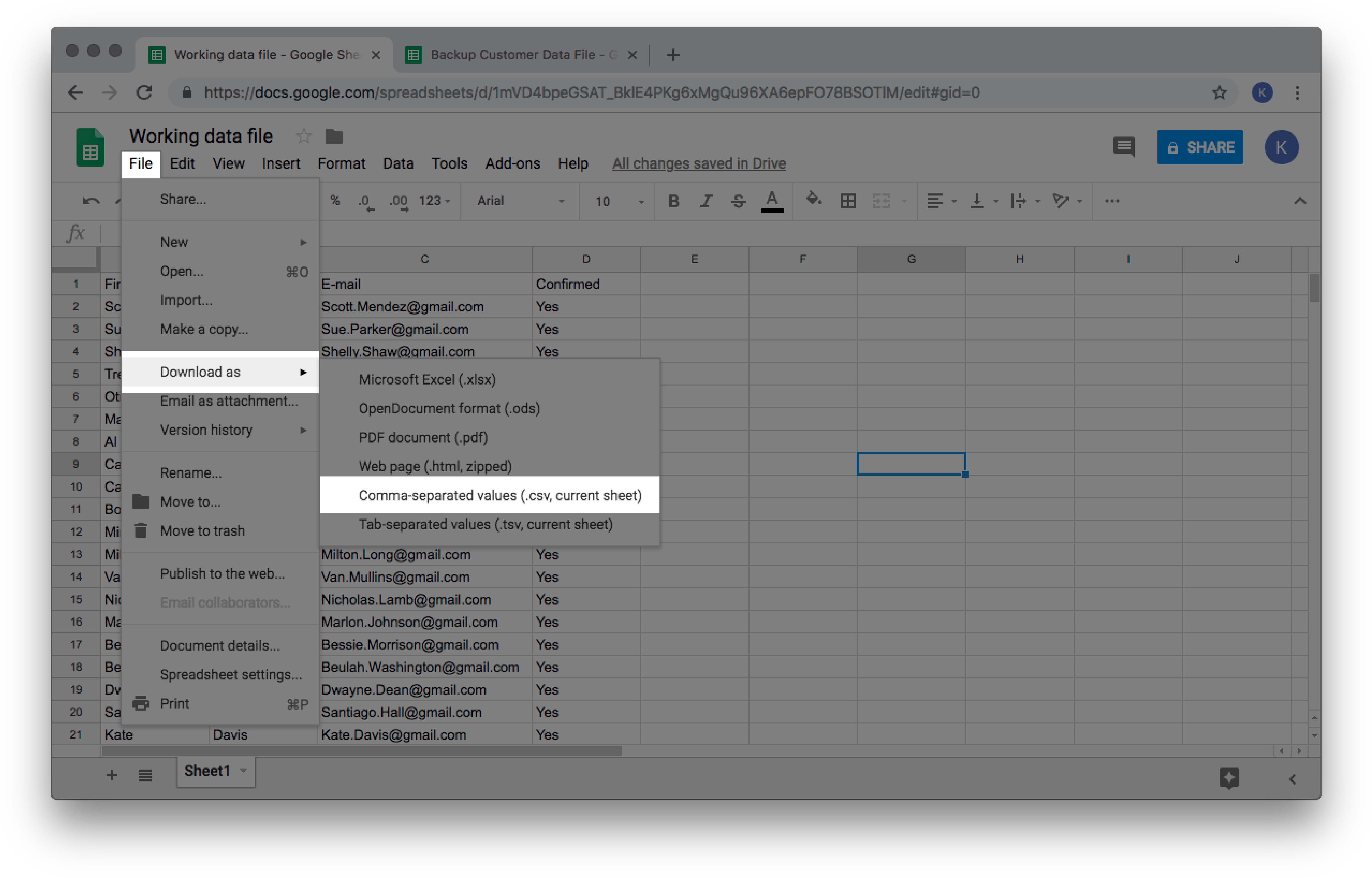Open the account avatar K in Sheets header
Viewport: 1372px width, 878px height.
click(x=1281, y=147)
